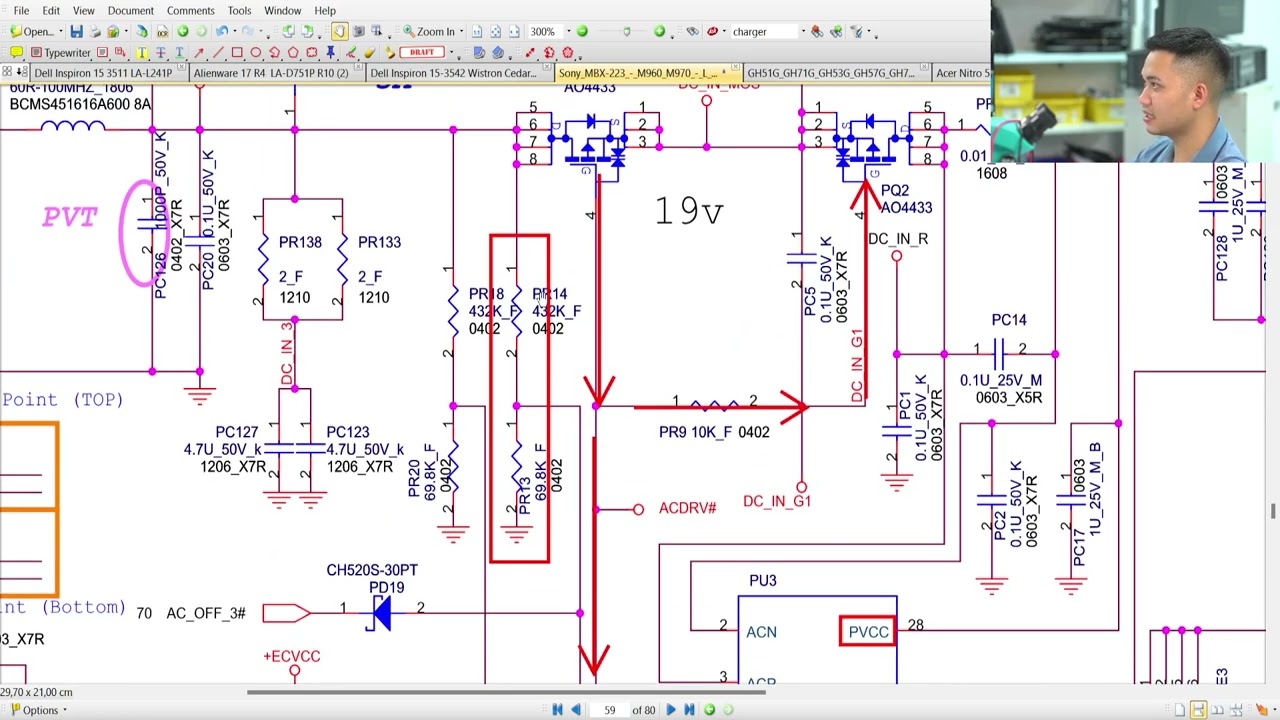This screenshot has width=1280, height=720.
Task: Jump to the last page
Action: [689, 710]
